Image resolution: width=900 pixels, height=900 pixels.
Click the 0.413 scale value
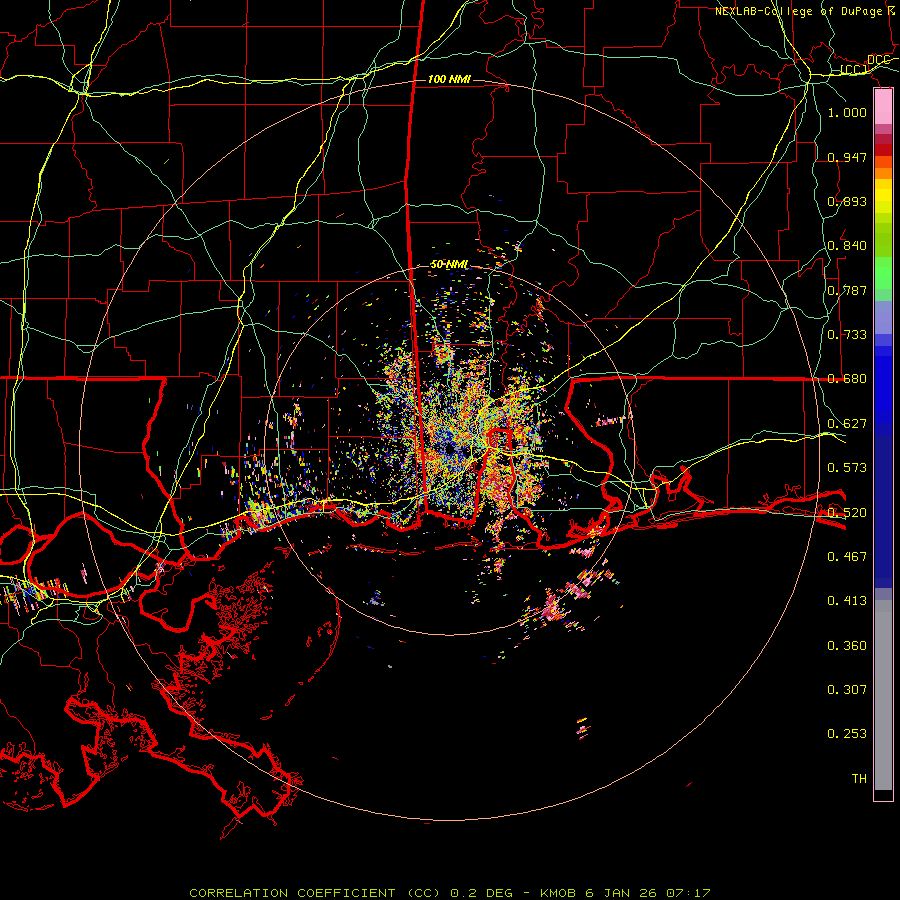click(847, 601)
